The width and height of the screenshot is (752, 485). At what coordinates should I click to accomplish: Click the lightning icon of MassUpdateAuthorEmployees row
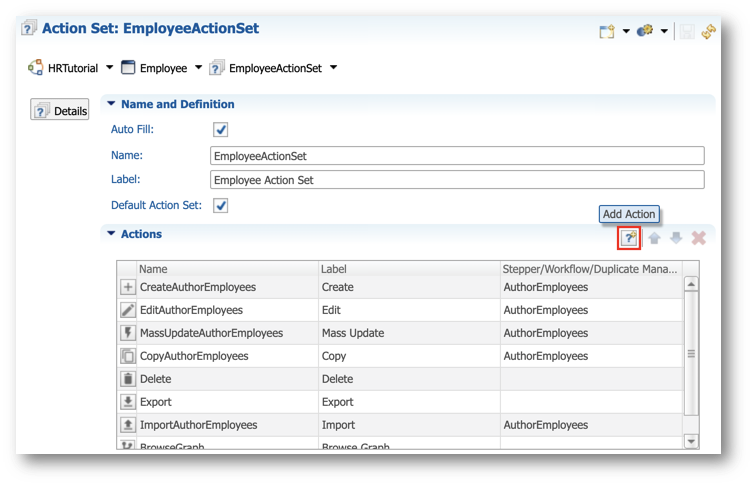(128, 333)
